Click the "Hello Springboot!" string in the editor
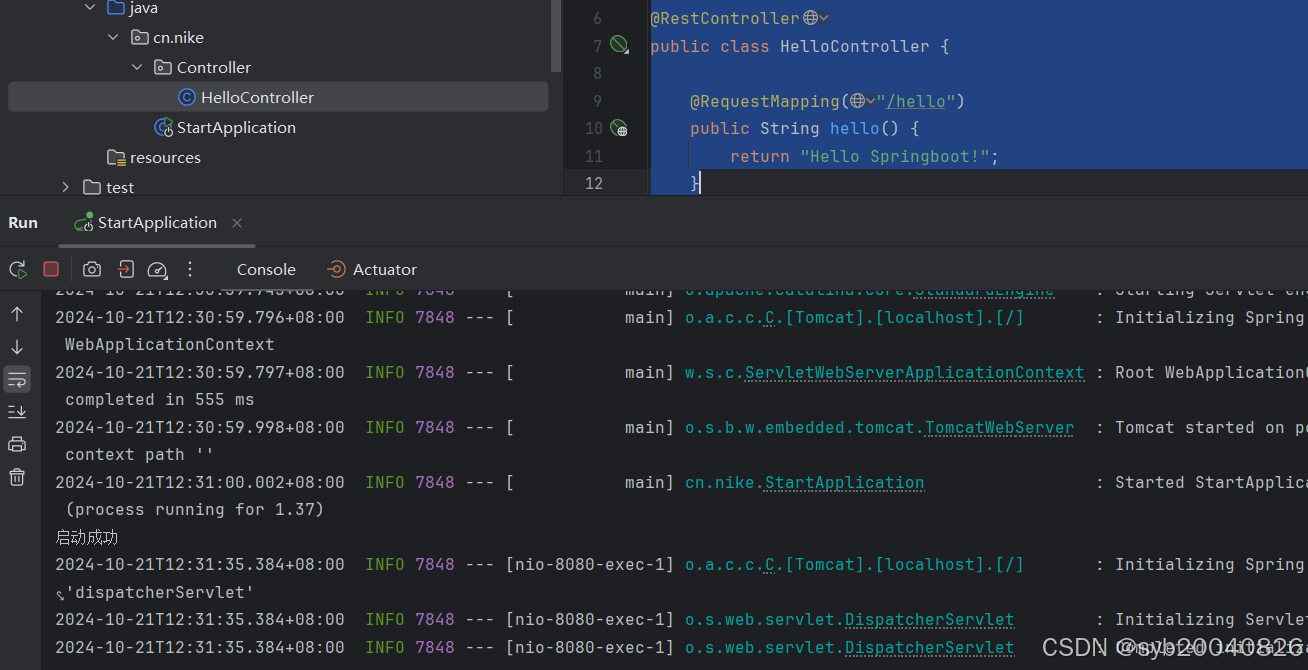The image size is (1308, 670). [x=895, y=156]
